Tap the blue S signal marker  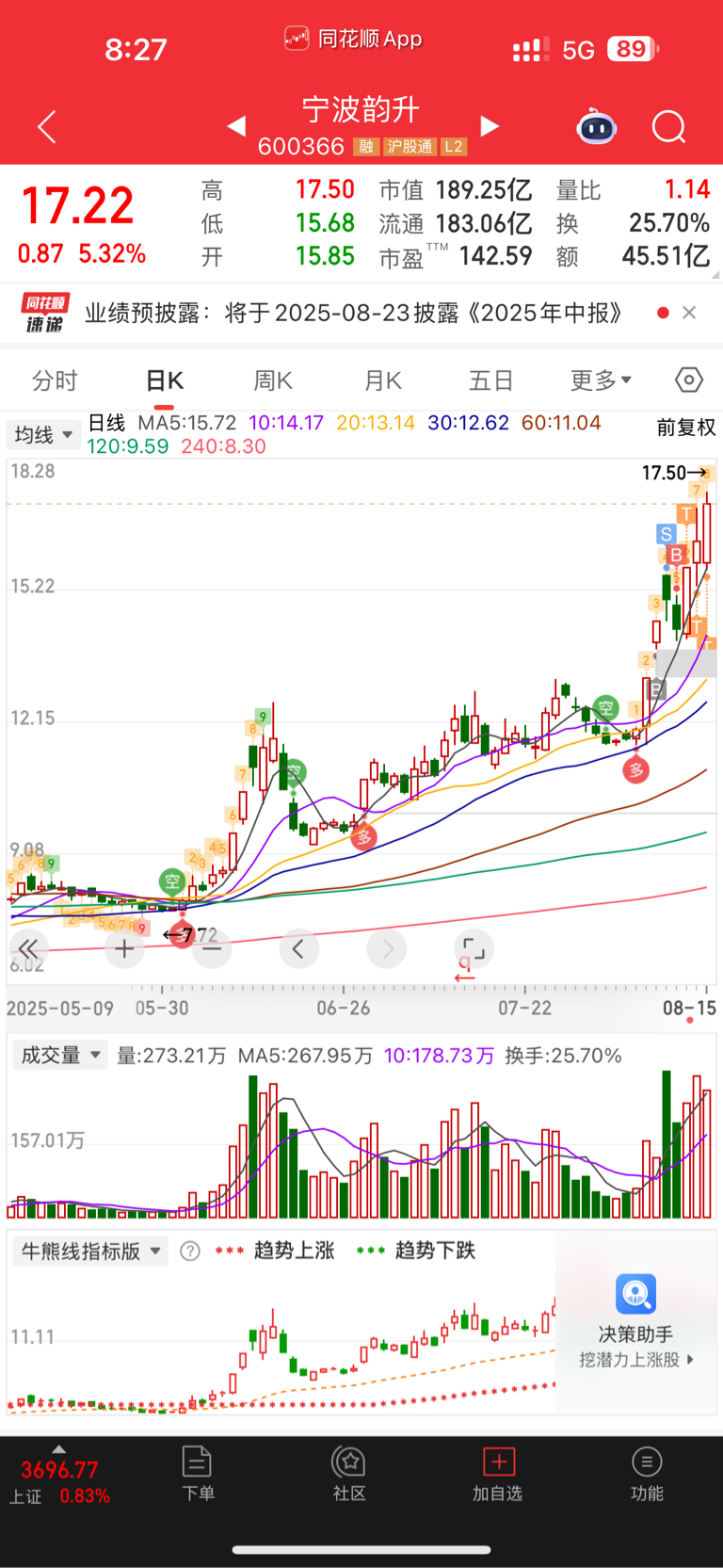pos(666,534)
